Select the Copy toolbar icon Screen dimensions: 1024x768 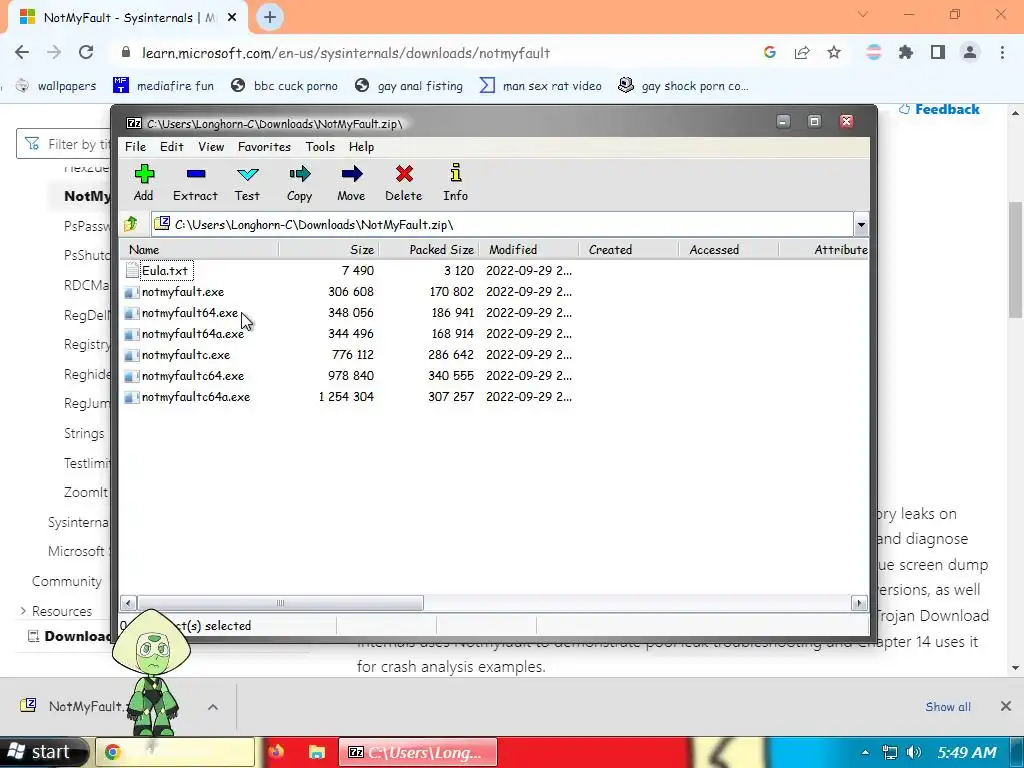click(x=300, y=183)
